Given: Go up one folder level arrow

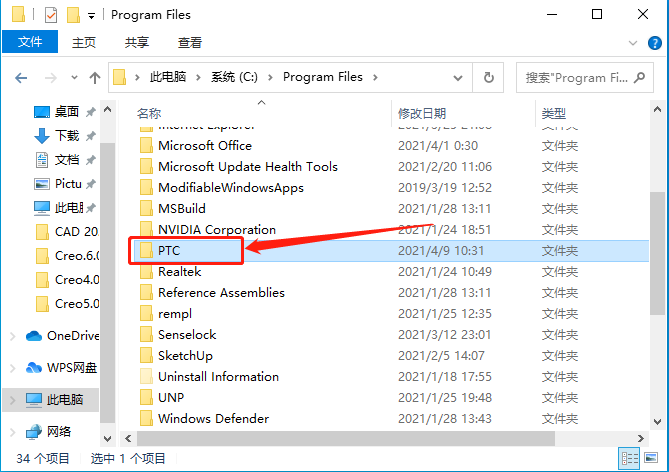Looking at the screenshot, I should point(95,78).
